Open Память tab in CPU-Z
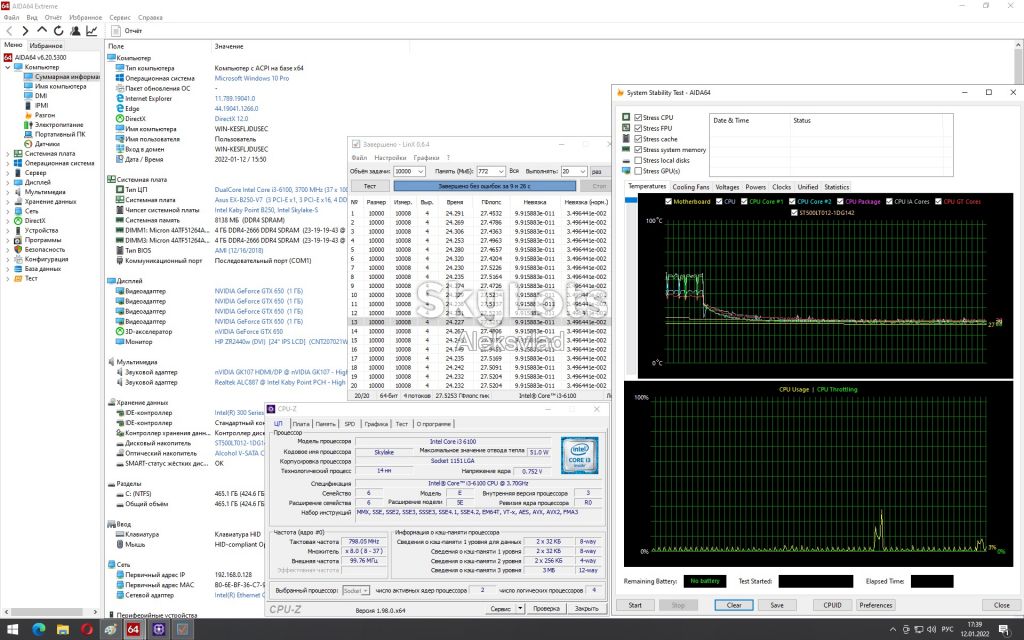 click(325, 424)
